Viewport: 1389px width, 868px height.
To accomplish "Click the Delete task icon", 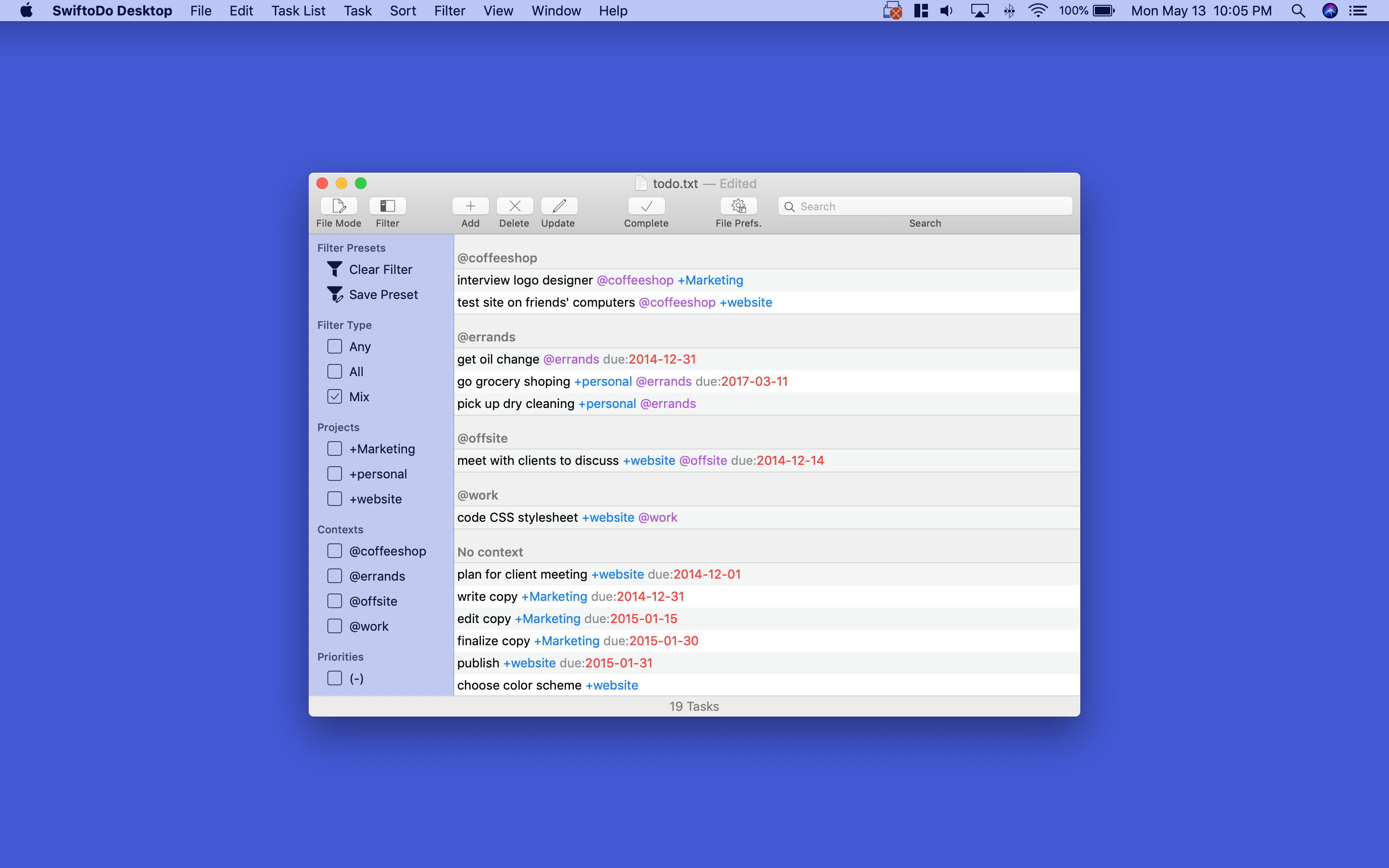I will tap(514, 205).
